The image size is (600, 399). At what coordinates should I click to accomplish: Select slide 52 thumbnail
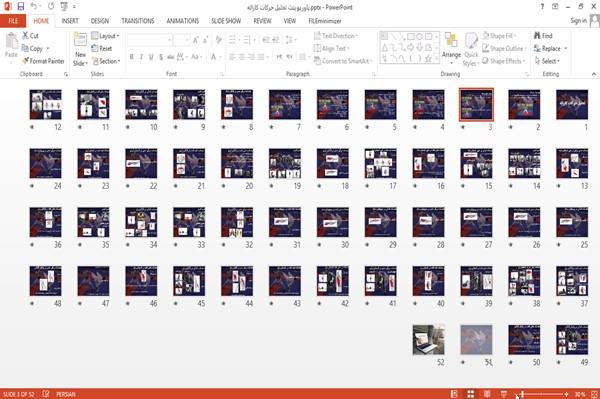point(429,340)
